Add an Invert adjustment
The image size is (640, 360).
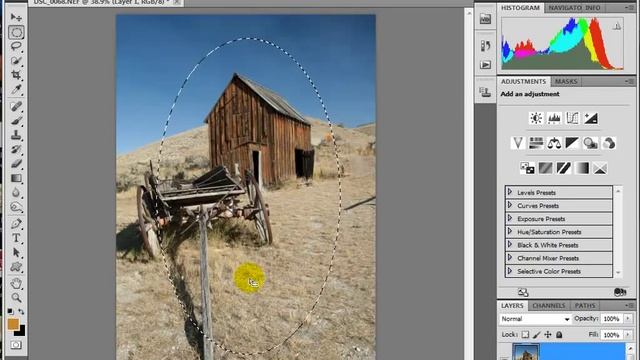click(x=527, y=168)
